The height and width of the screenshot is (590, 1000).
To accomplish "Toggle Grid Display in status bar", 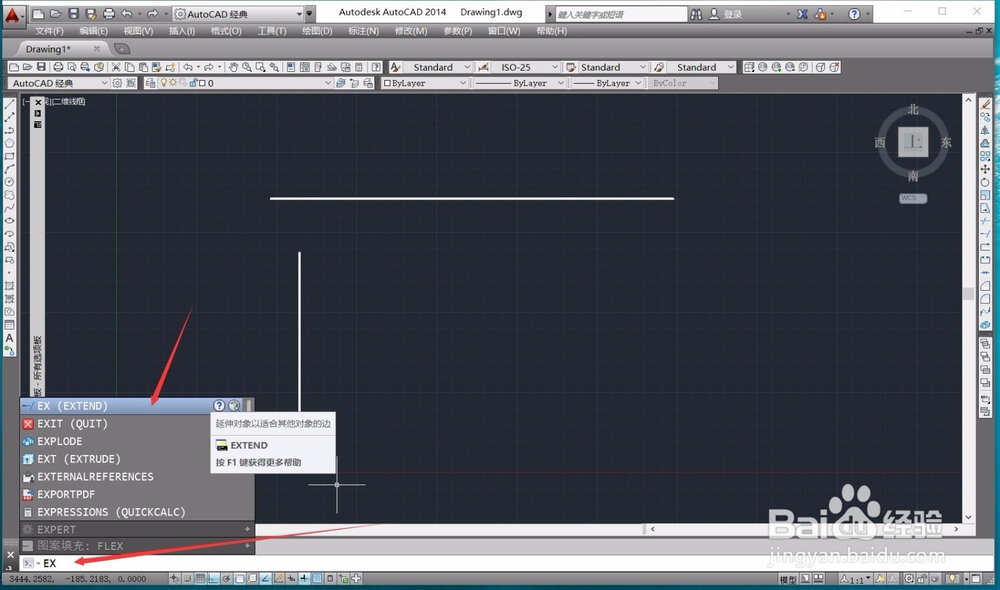I will pos(200,579).
